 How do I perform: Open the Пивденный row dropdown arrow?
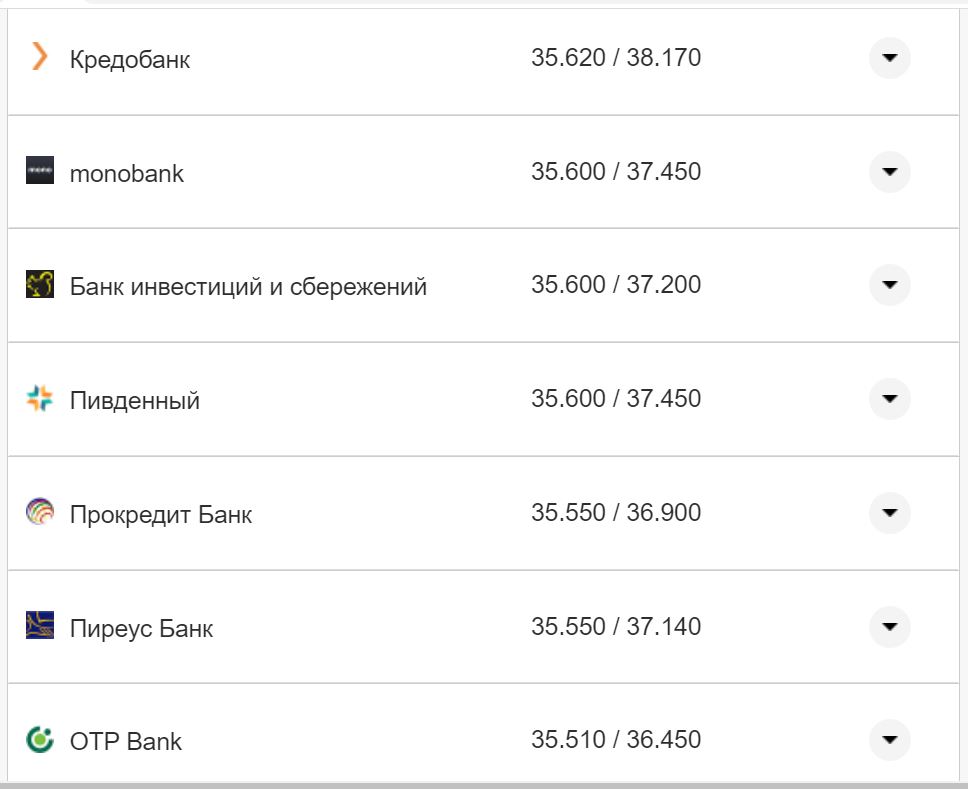pyautogui.click(x=889, y=399)
